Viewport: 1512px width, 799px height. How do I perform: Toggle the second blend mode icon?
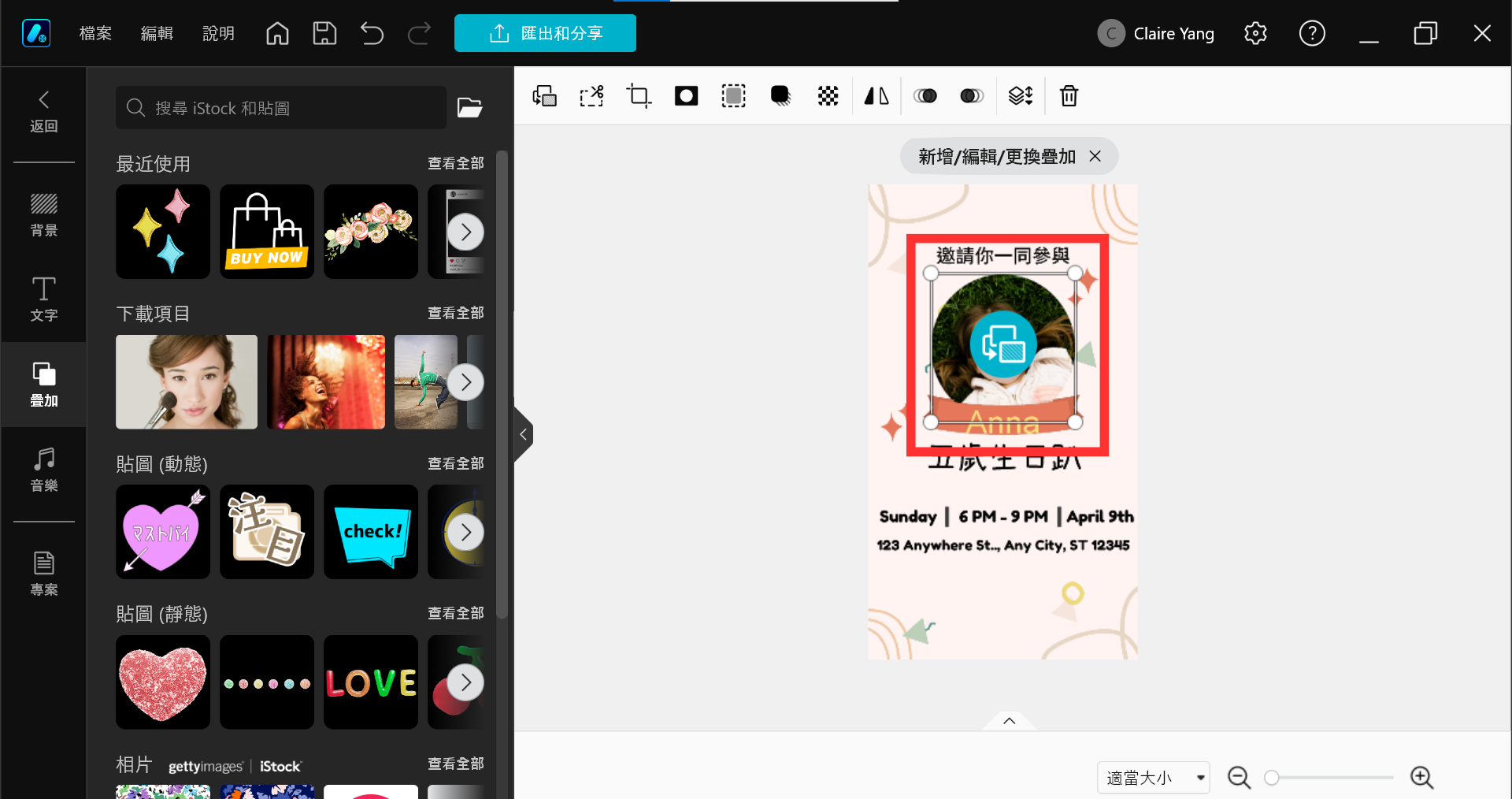(x=972, y=96)
